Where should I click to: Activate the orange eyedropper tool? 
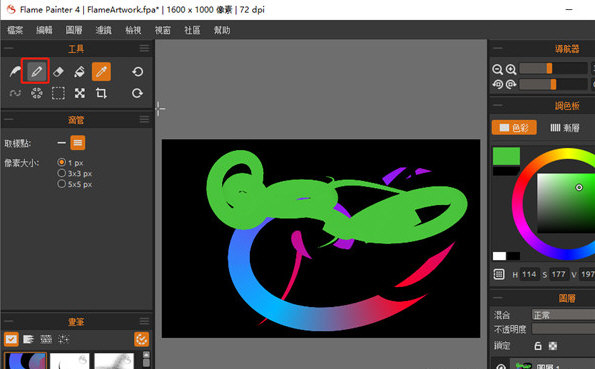point(101,71)
